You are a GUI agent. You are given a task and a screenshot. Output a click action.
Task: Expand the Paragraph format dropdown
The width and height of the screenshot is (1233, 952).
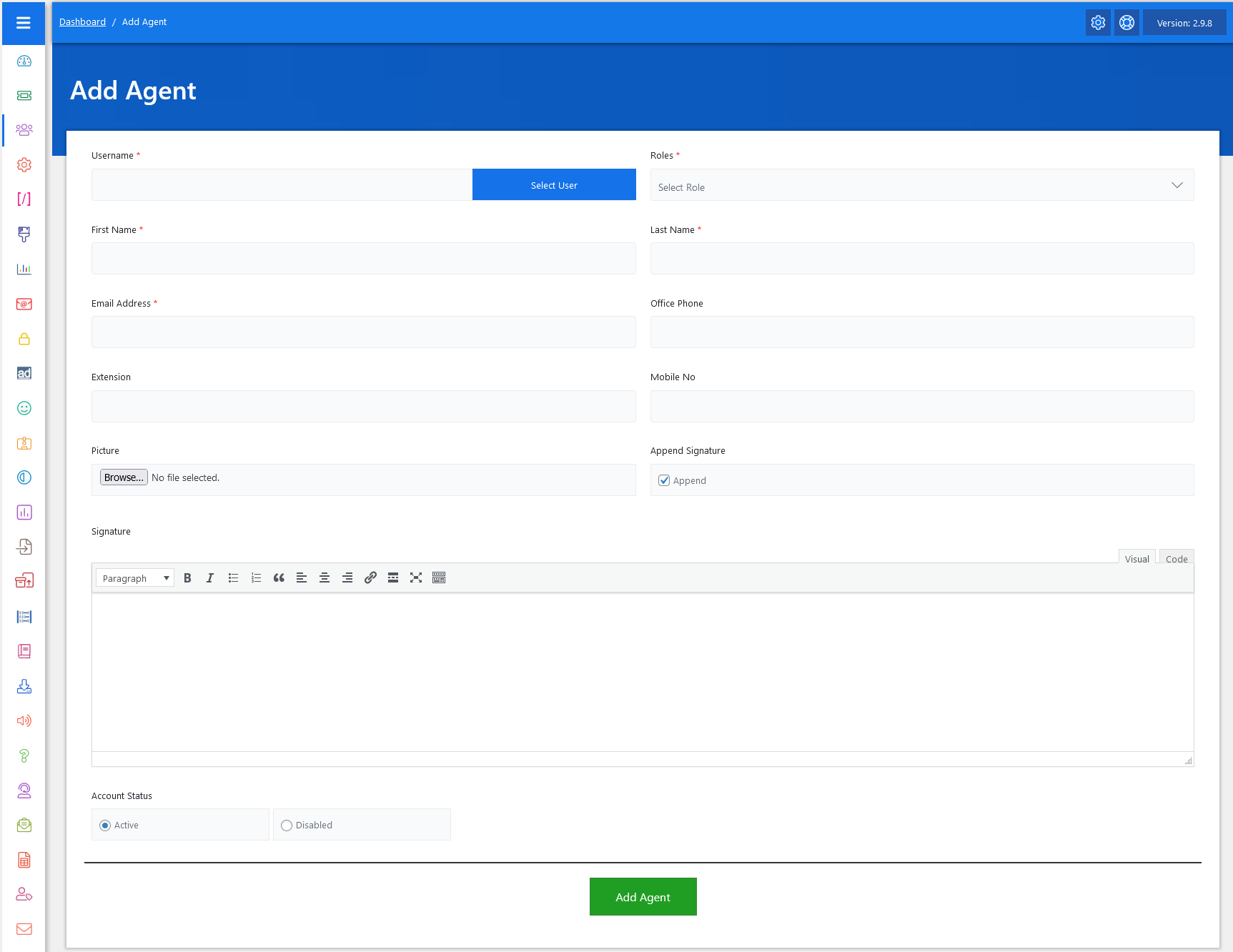point(135,578)
